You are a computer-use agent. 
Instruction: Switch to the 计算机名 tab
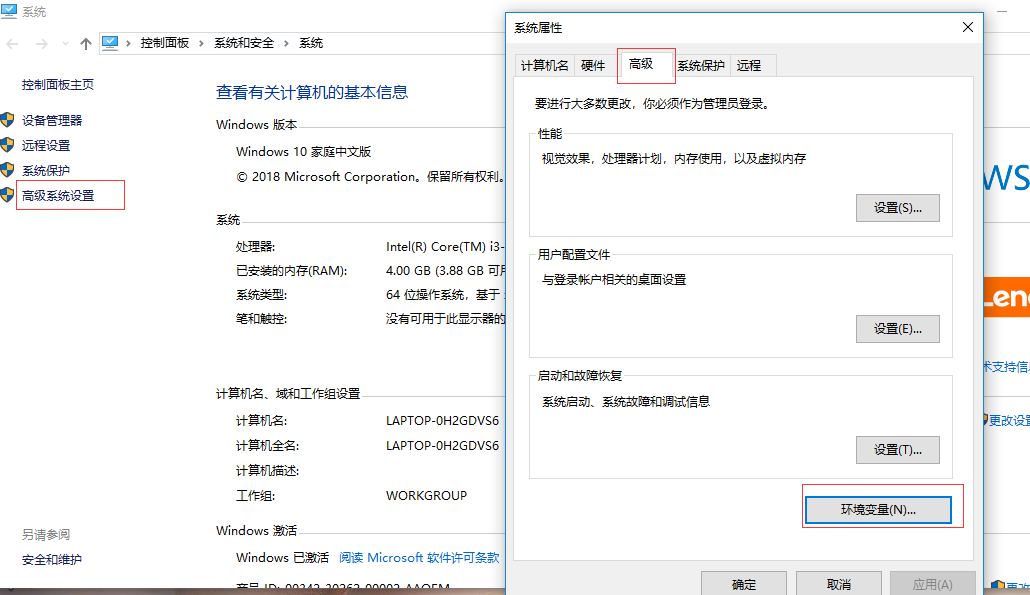tap(544, 65)
